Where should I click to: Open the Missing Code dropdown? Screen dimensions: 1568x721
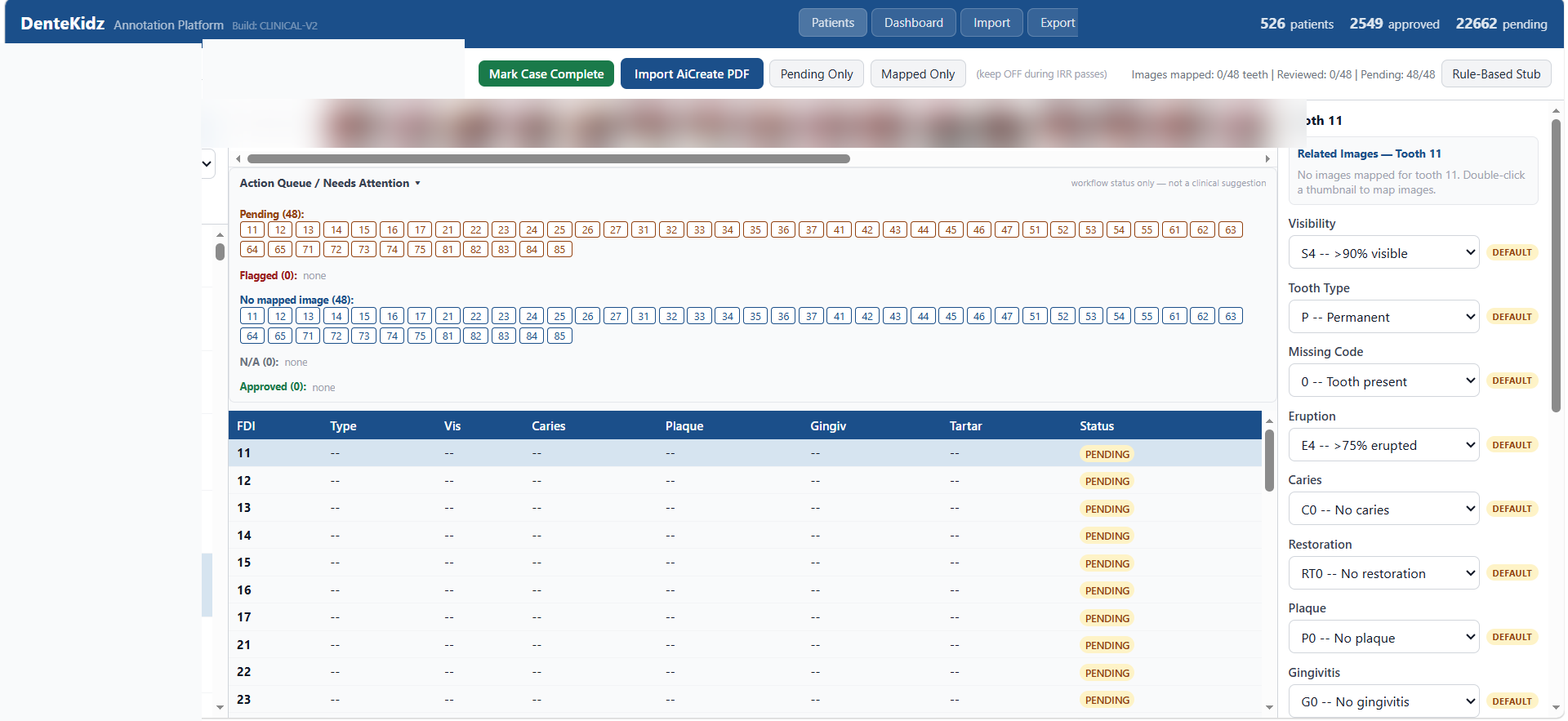[1383, 381]
